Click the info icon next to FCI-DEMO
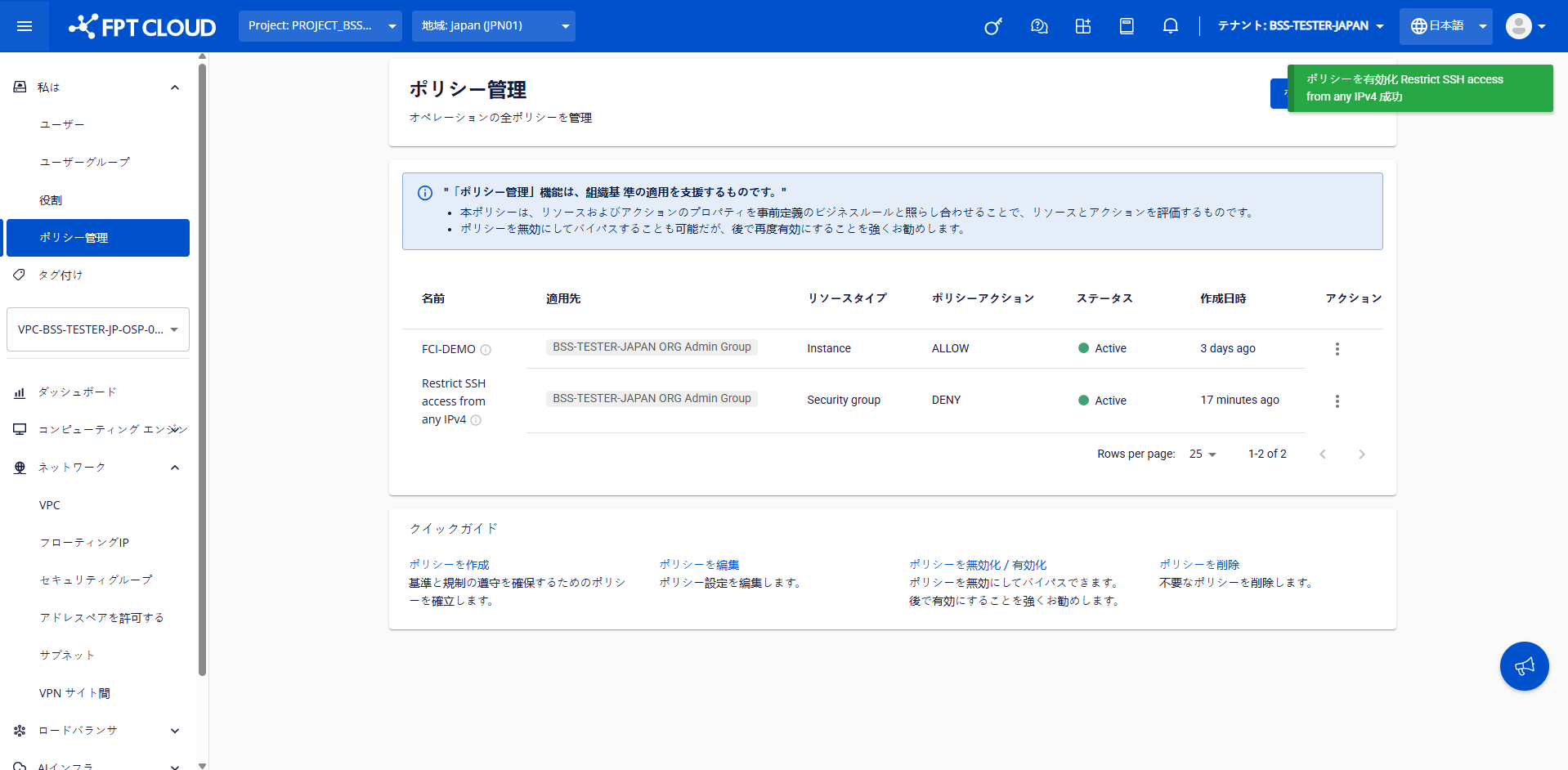This screenshot has height=770, width=1568. click(486, 350)
